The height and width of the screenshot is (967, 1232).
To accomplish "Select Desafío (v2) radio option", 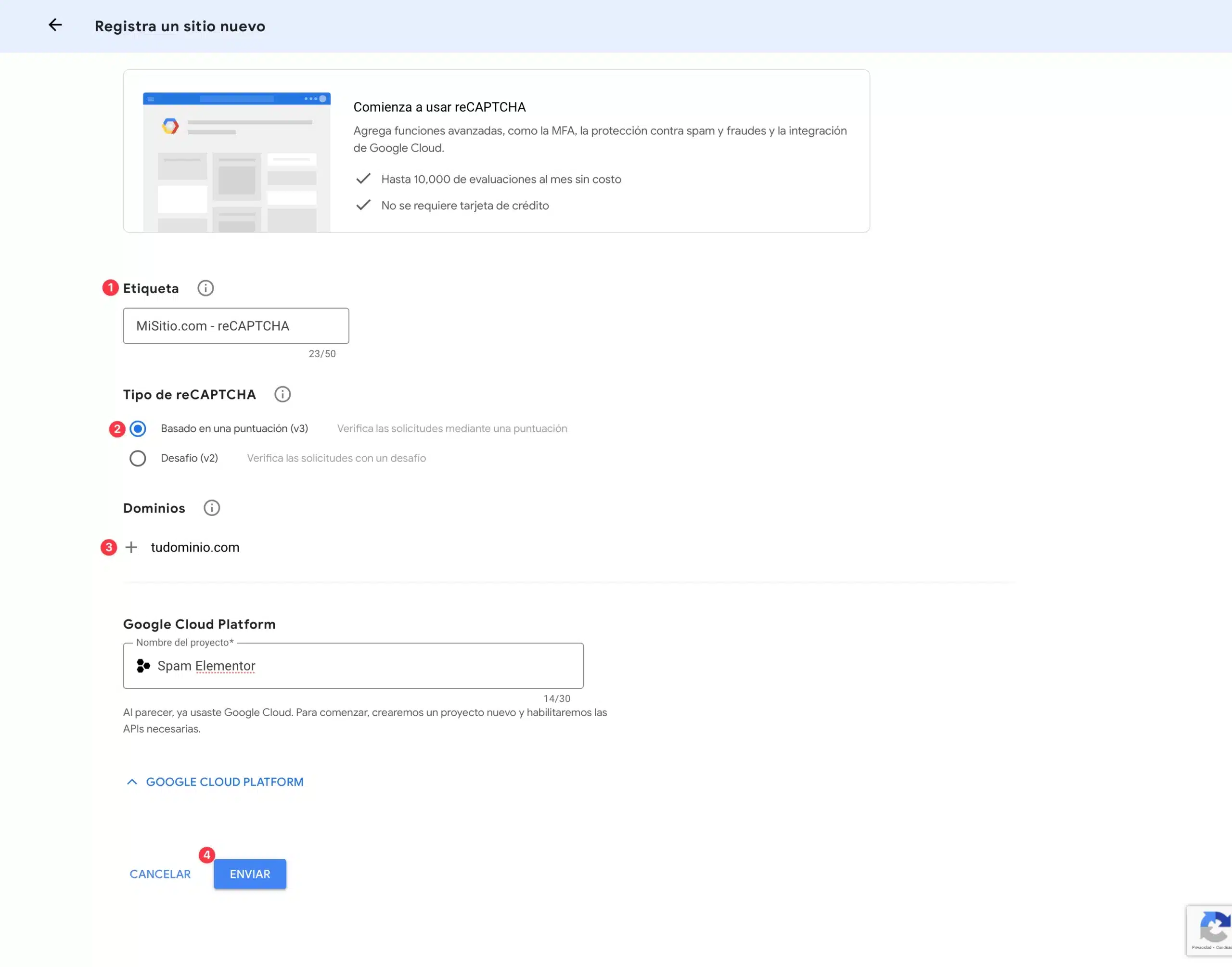I will coord(138,458).
